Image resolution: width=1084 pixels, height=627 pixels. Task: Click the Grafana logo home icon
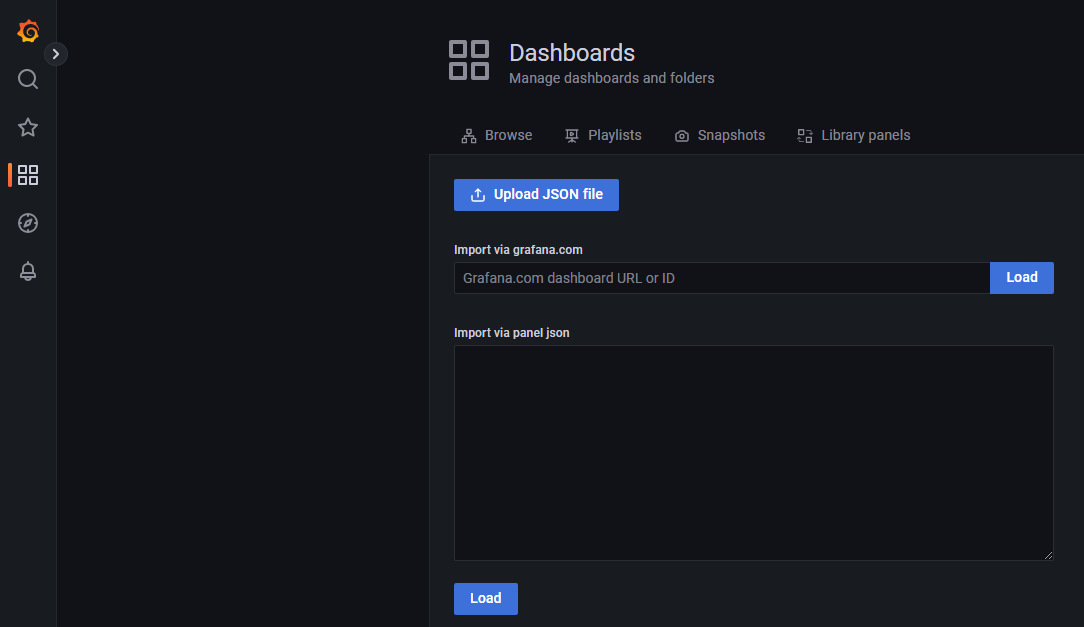pos(28,31)
